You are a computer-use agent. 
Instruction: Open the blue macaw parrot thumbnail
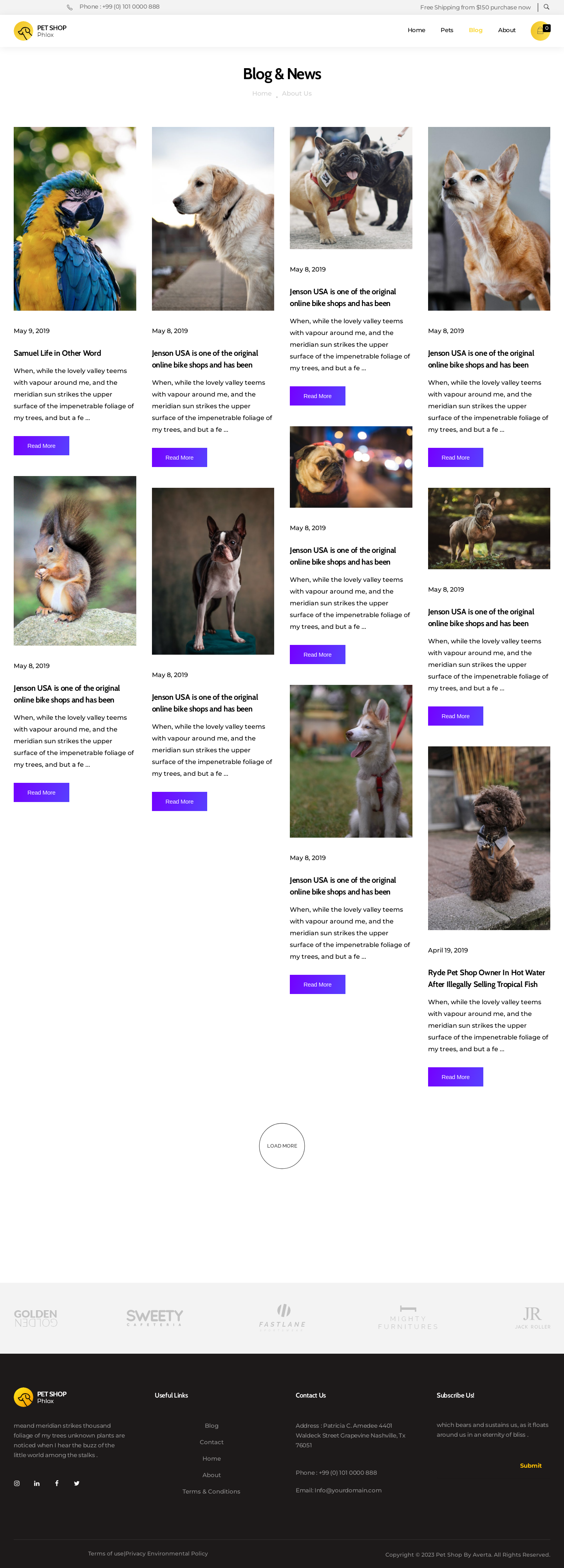point(75,219)
